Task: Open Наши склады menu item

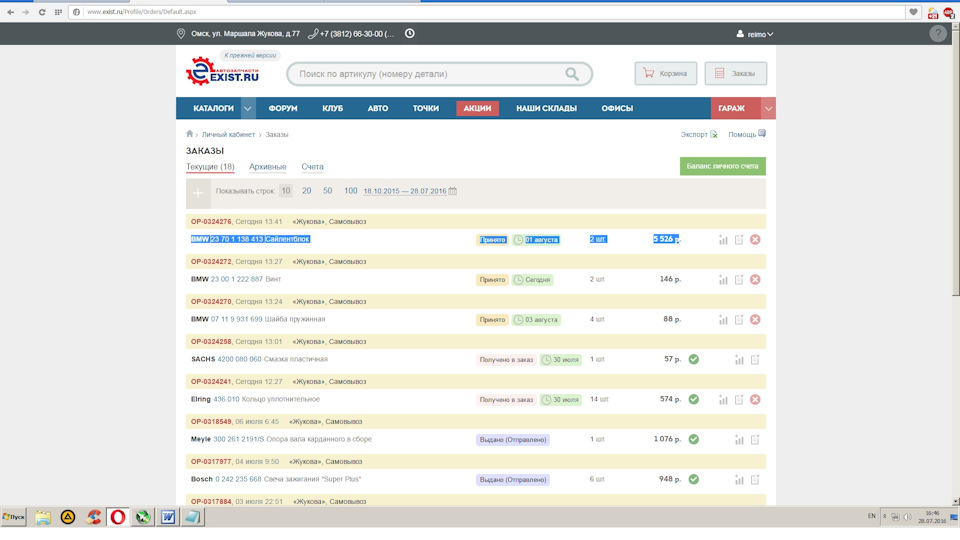Action: tap(546, 108)
